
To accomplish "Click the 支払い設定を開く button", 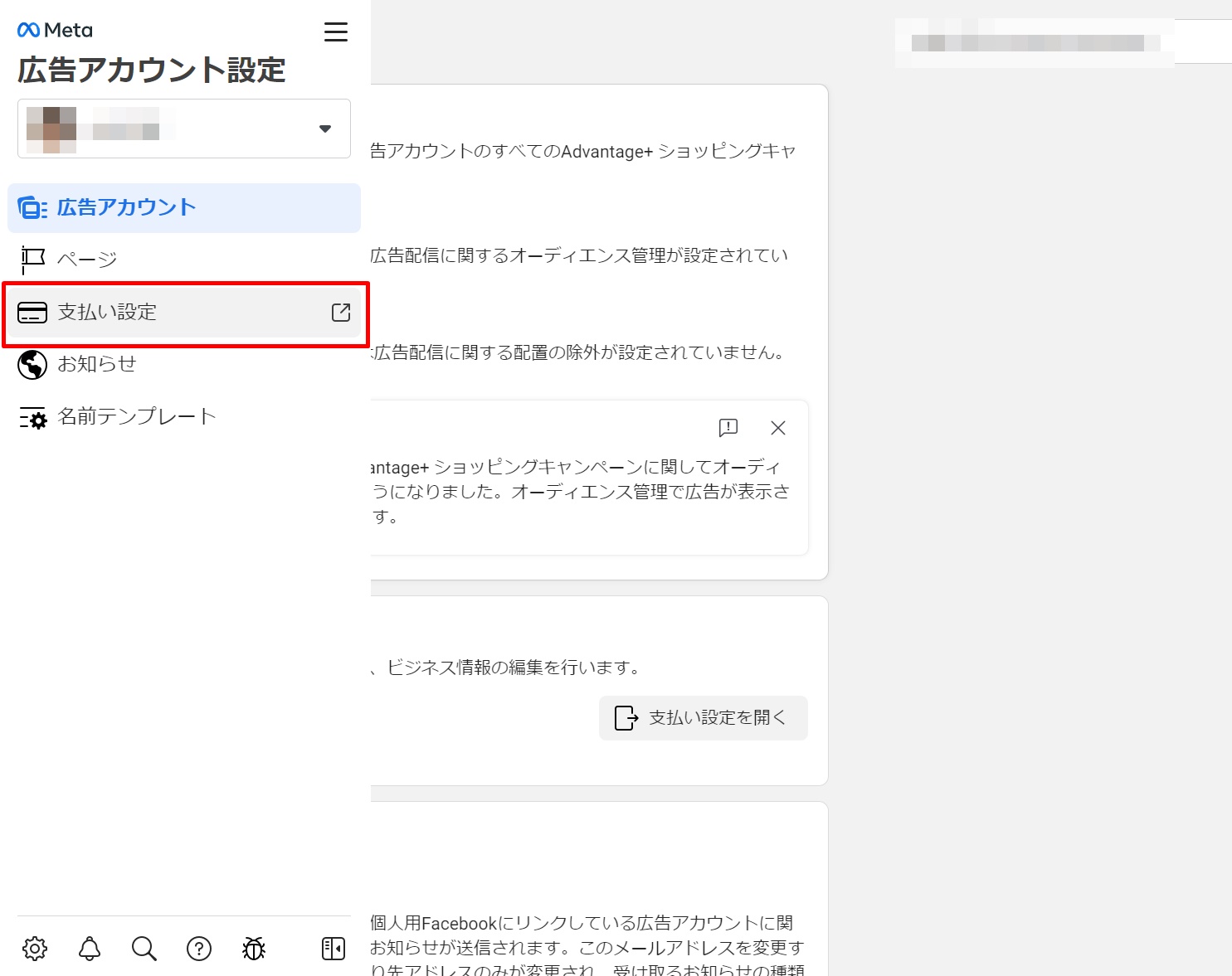I will click(x=703, y=718).
